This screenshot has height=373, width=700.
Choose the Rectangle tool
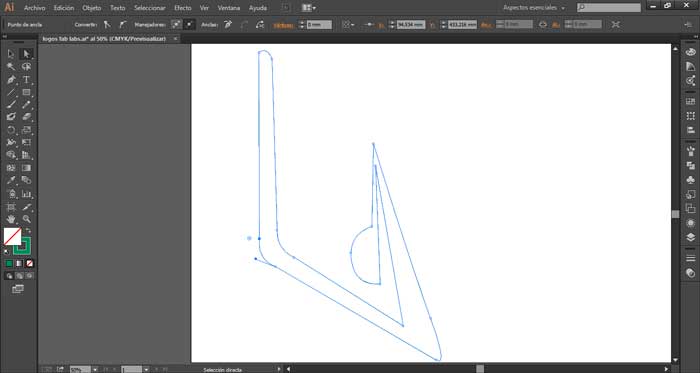[x=26, y=92]
